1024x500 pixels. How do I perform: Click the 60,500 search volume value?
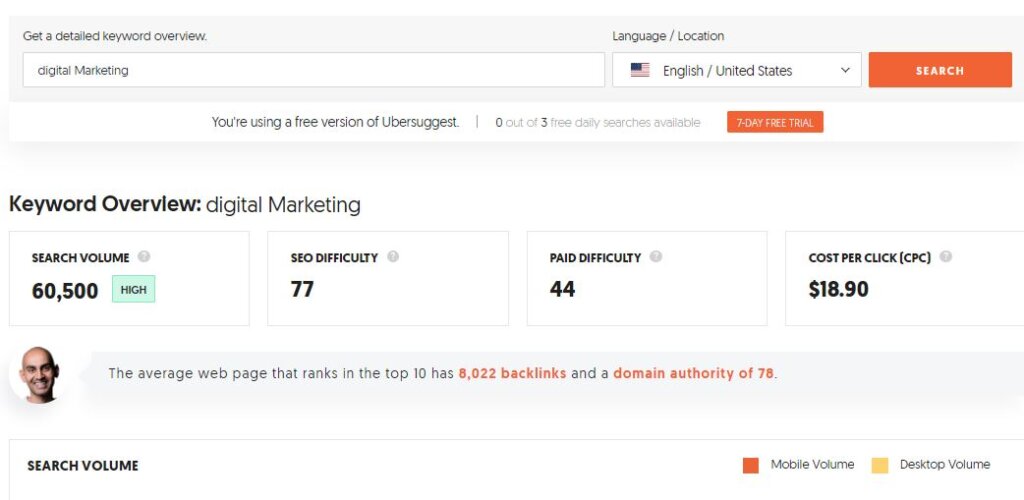pos(65,290)
